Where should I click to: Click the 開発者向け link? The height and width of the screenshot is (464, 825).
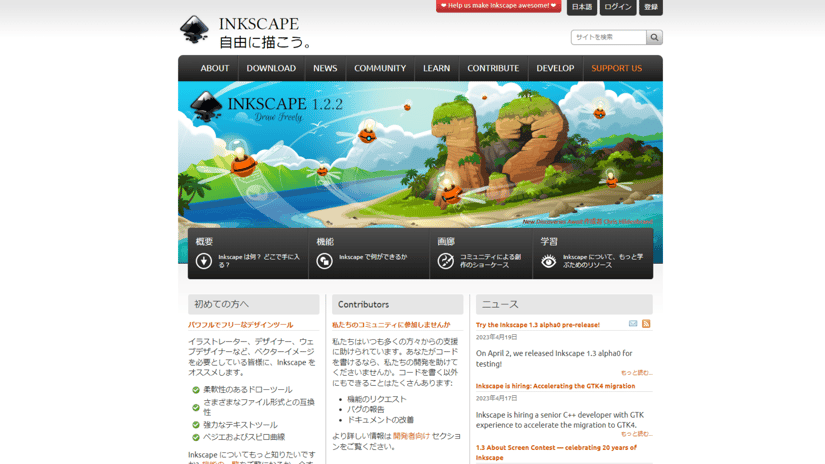(x=411, y=436)
